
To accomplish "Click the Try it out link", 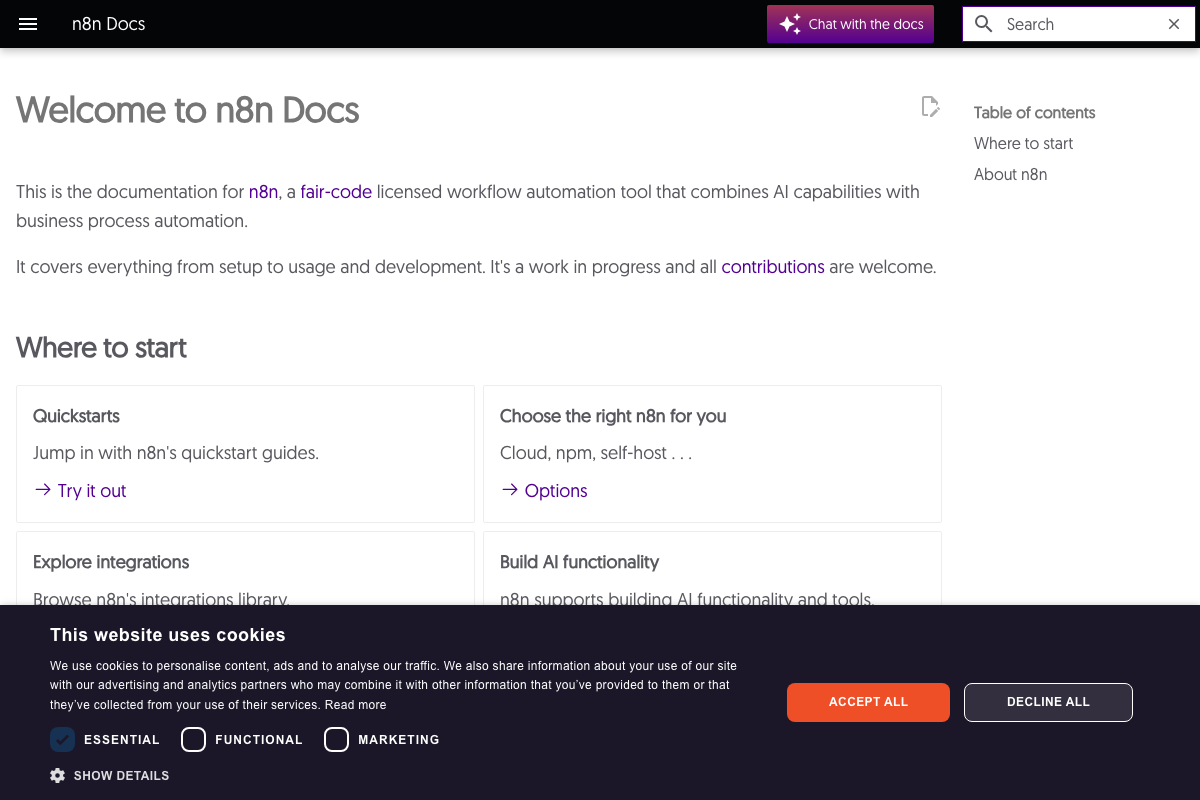I will point(92,490).
